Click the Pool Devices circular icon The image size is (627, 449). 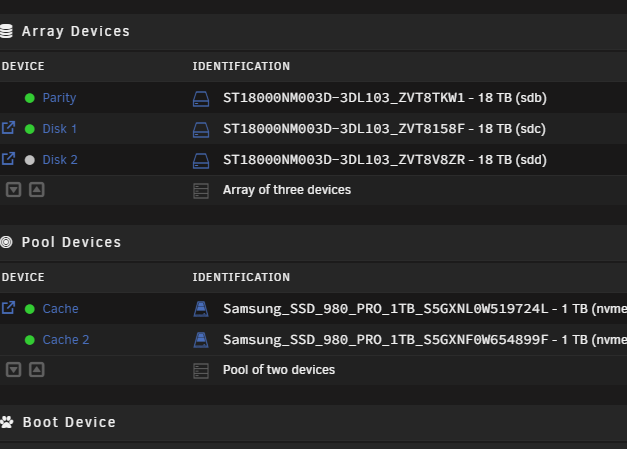pyautogui.click(x=6, y=242)
